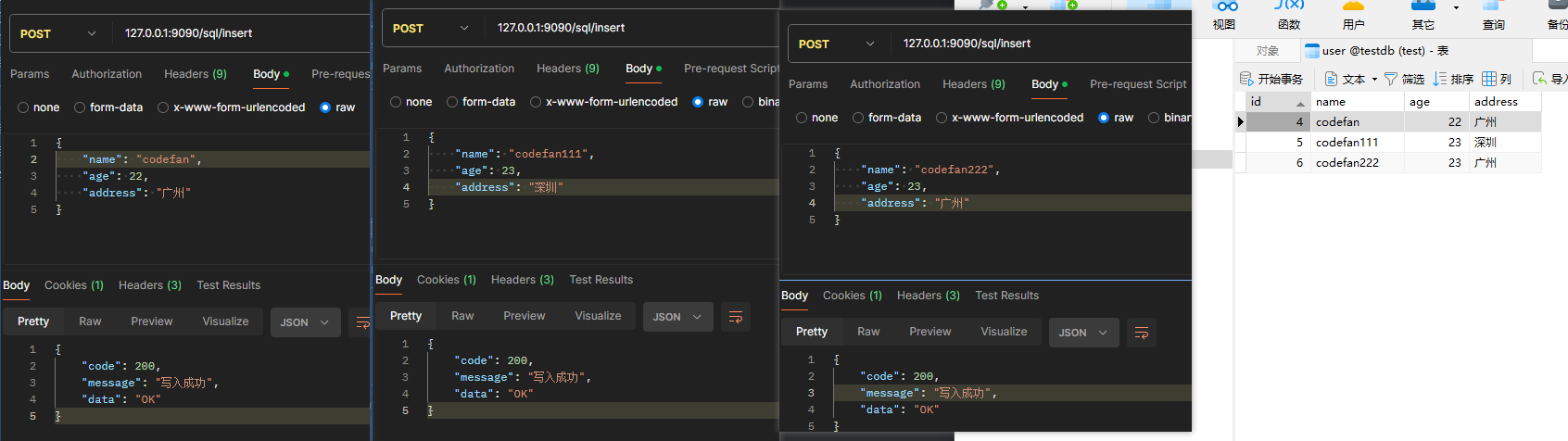Click the Visualize button in rightmost response
The height and width of the screenshot is (441, 1568).
click(x=1004, y=332)
